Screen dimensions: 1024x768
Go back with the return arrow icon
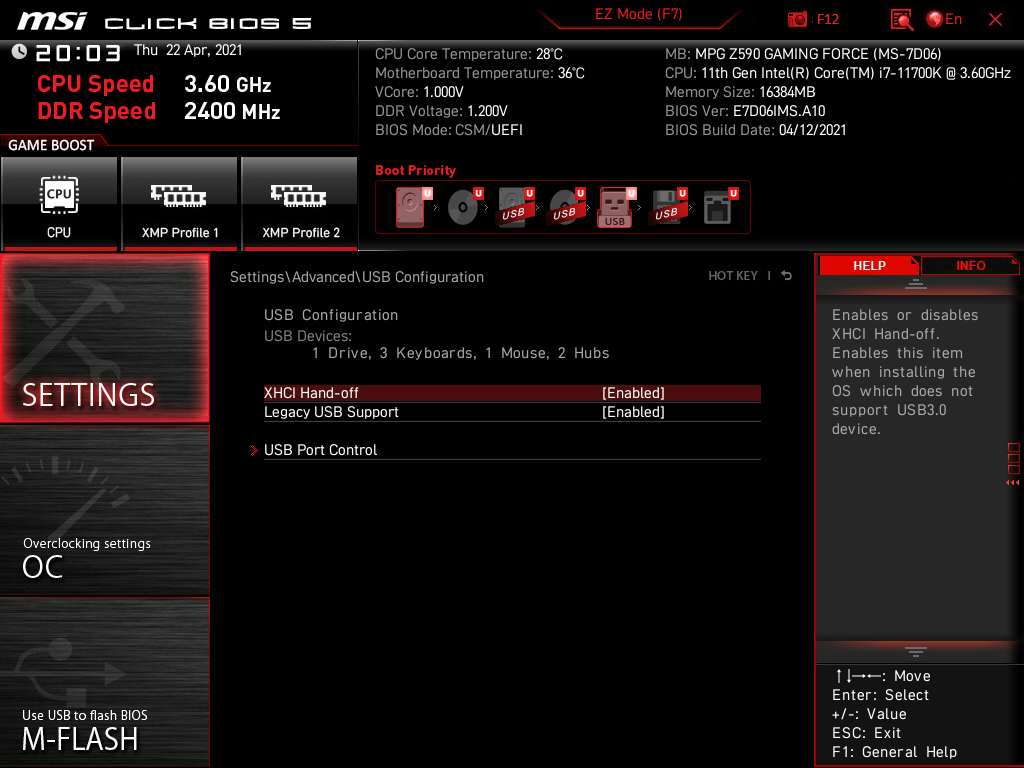tap(787, 276)
